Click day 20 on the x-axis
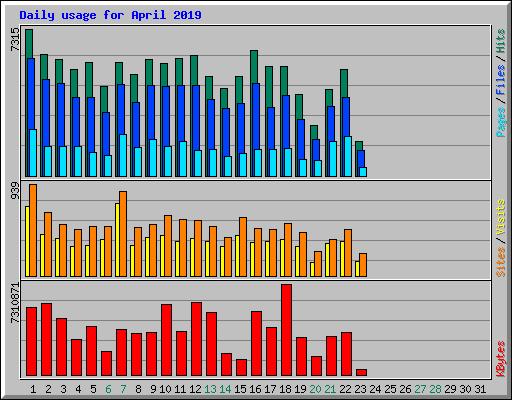 click(x=315, y=389)
